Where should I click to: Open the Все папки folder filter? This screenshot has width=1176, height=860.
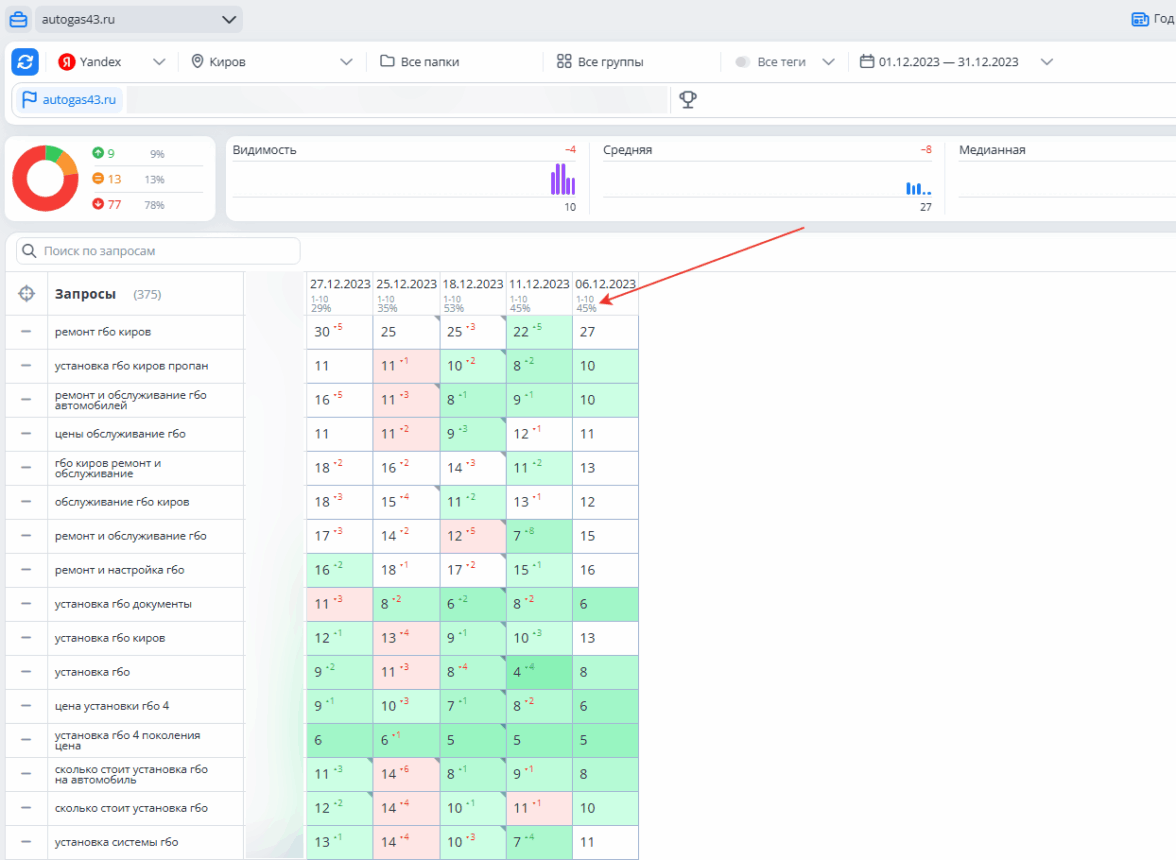(420, 62)
